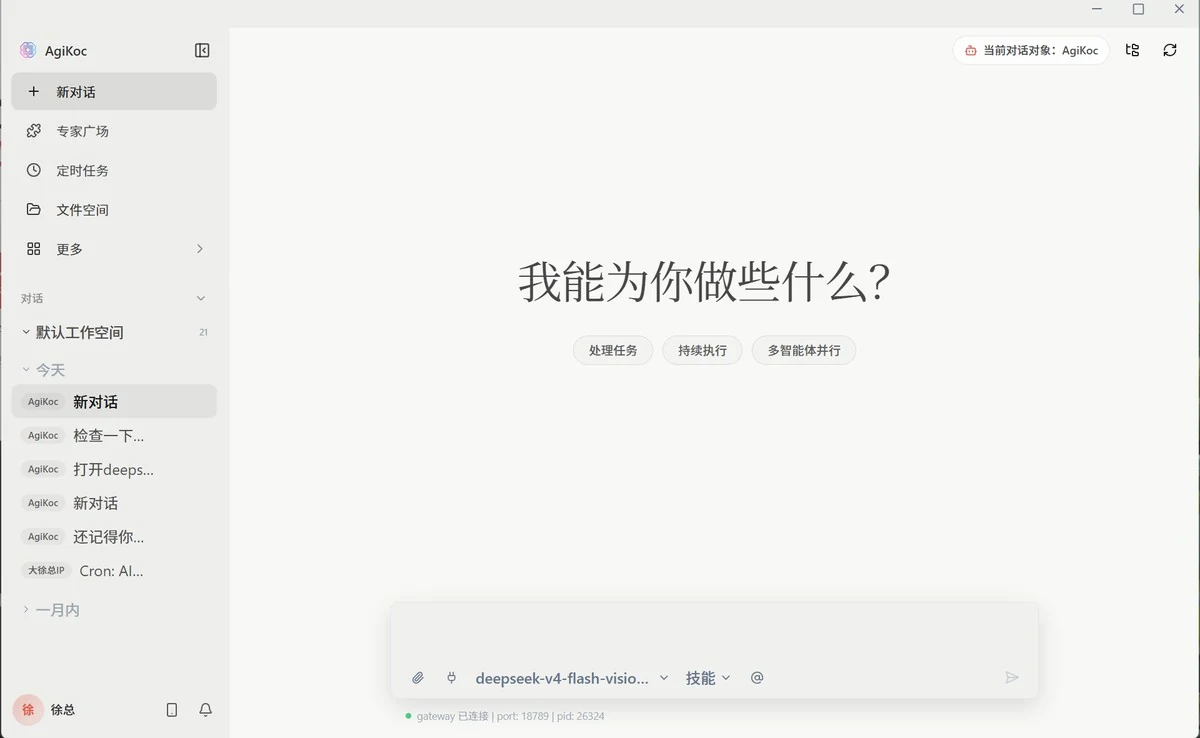Click the plug connector icon
The height and width of the screenshot is (738, 1200).
(x=451, y=678)
